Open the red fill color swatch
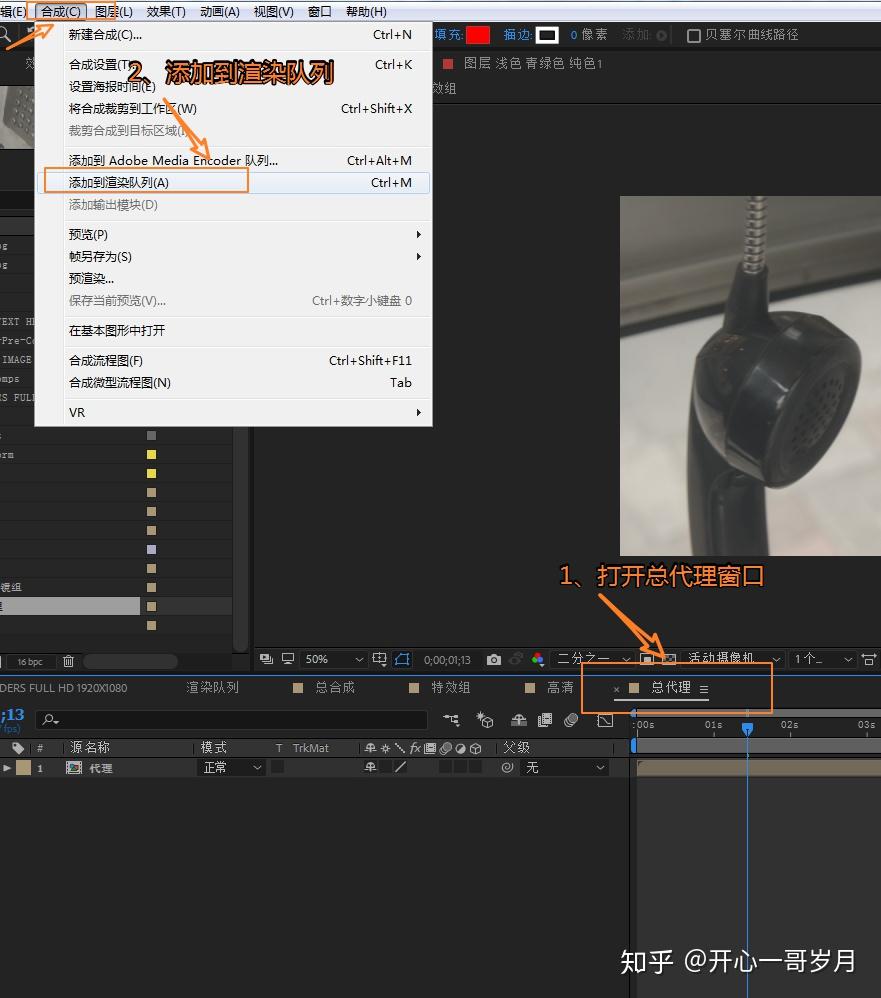This screenshot has width=881, height=998. (x=478, y=35)
